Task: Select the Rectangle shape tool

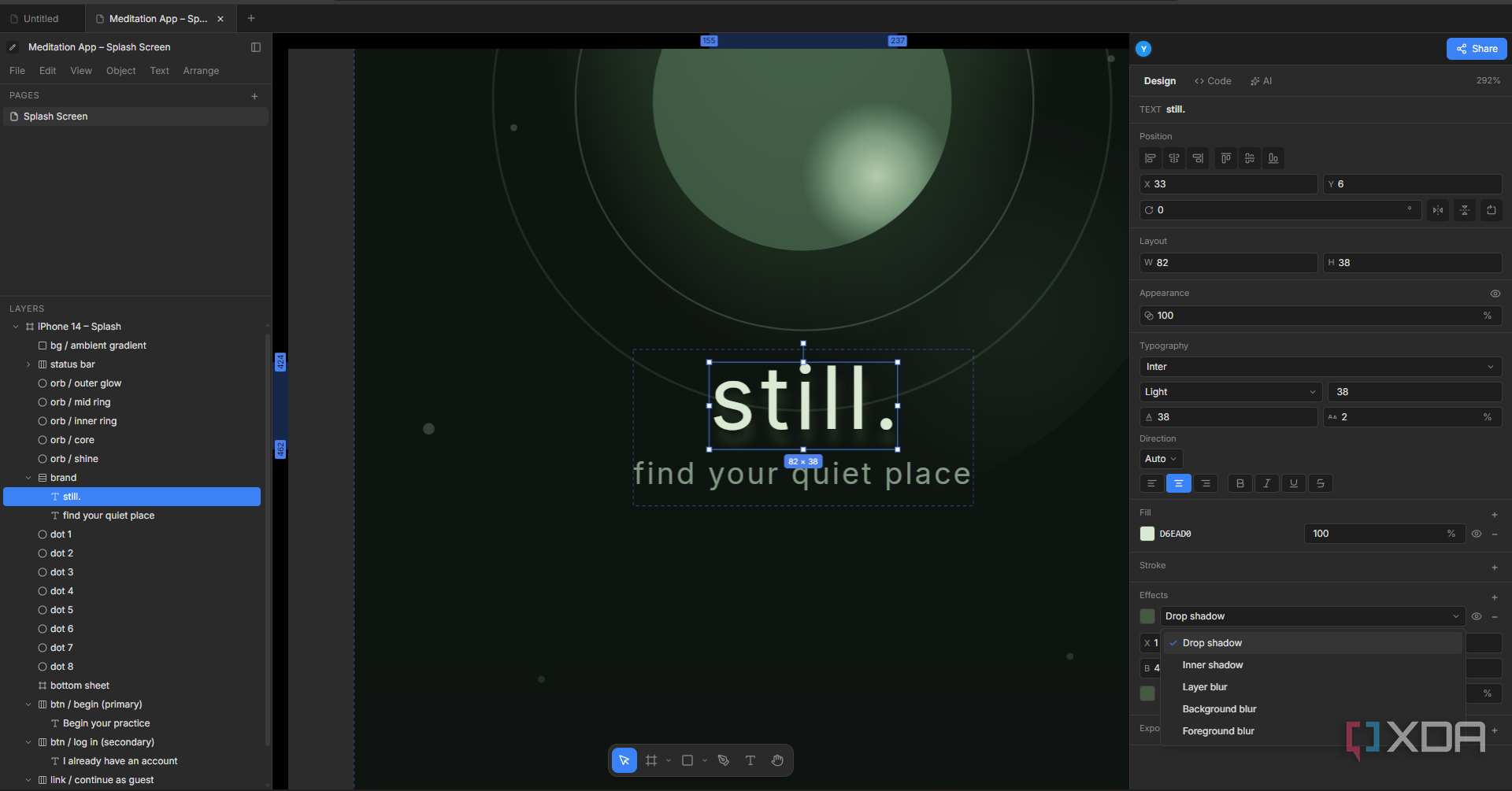Action: coord(687,760)
